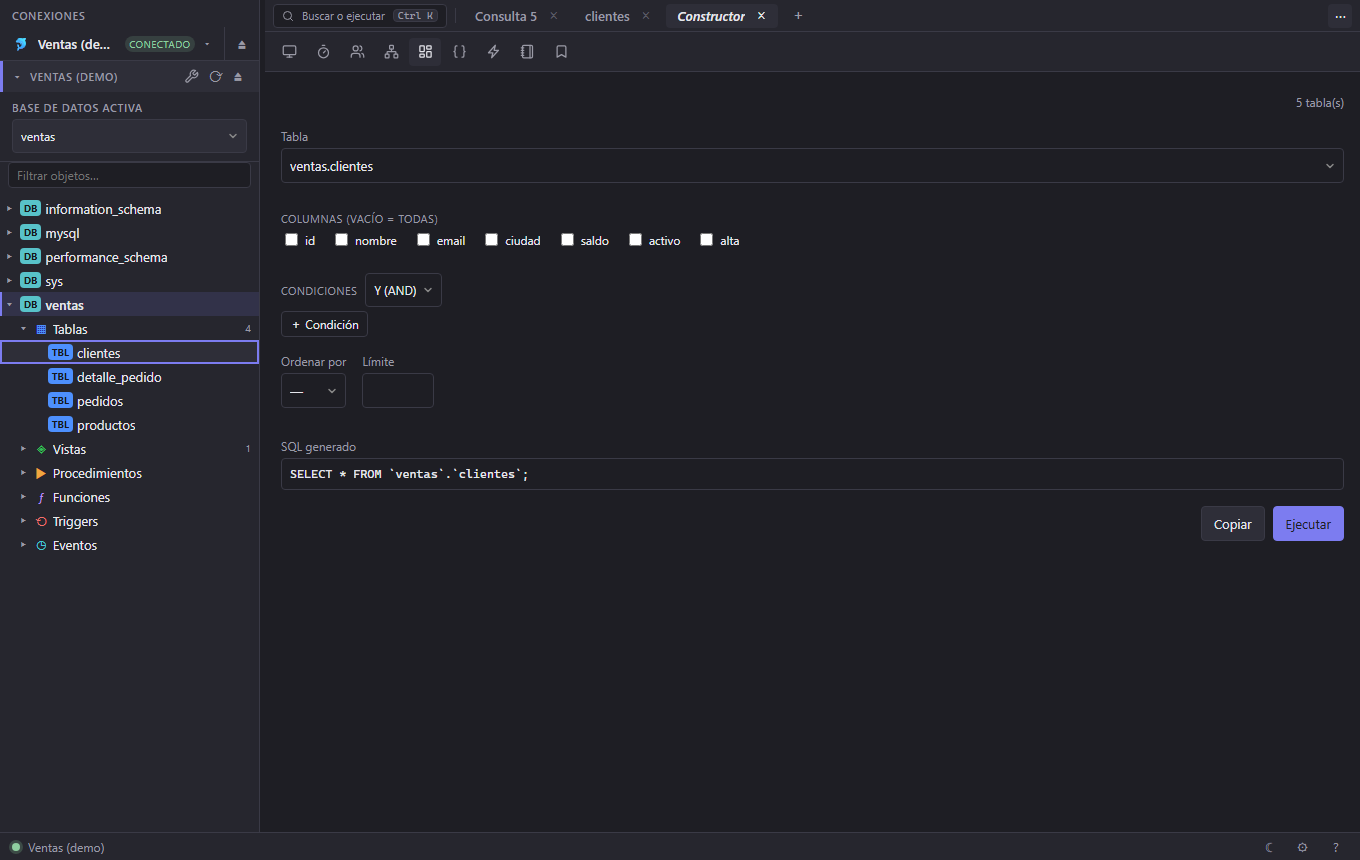Click the + Condición button
The width and height of the screenshot is (1360, 860).
click(325, 324)
